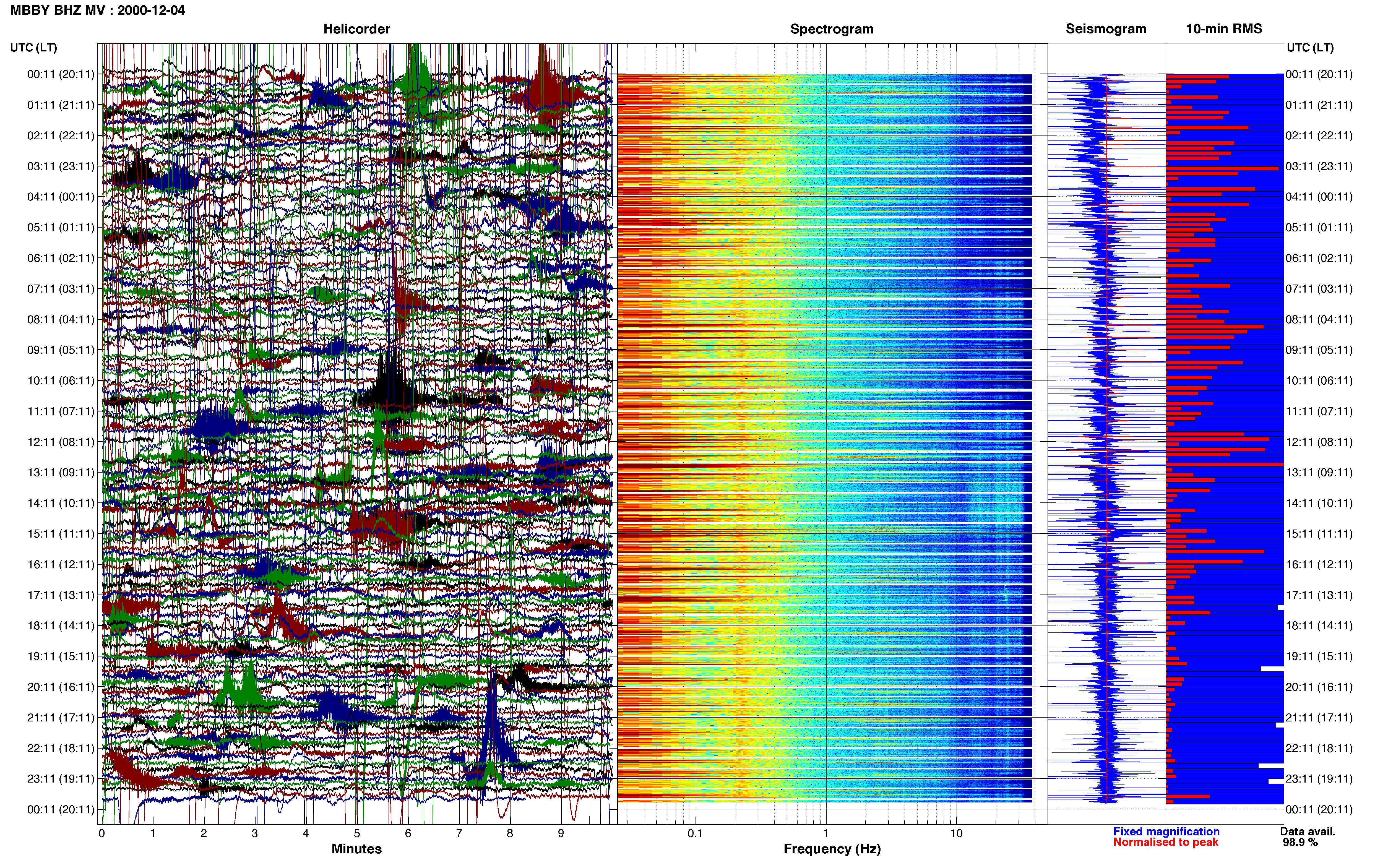Click the "1" tick on the Frequency axis
This screenshot has height=868, width=1388.
point(826,833)
